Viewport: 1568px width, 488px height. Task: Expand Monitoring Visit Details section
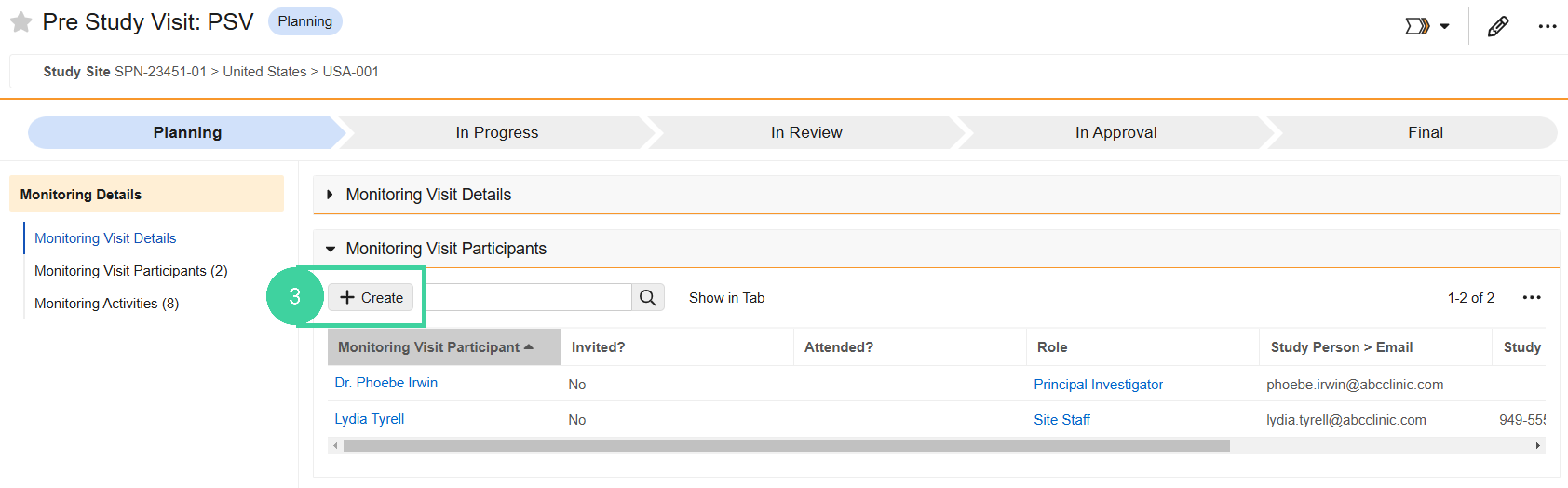(x=330, y=195)
